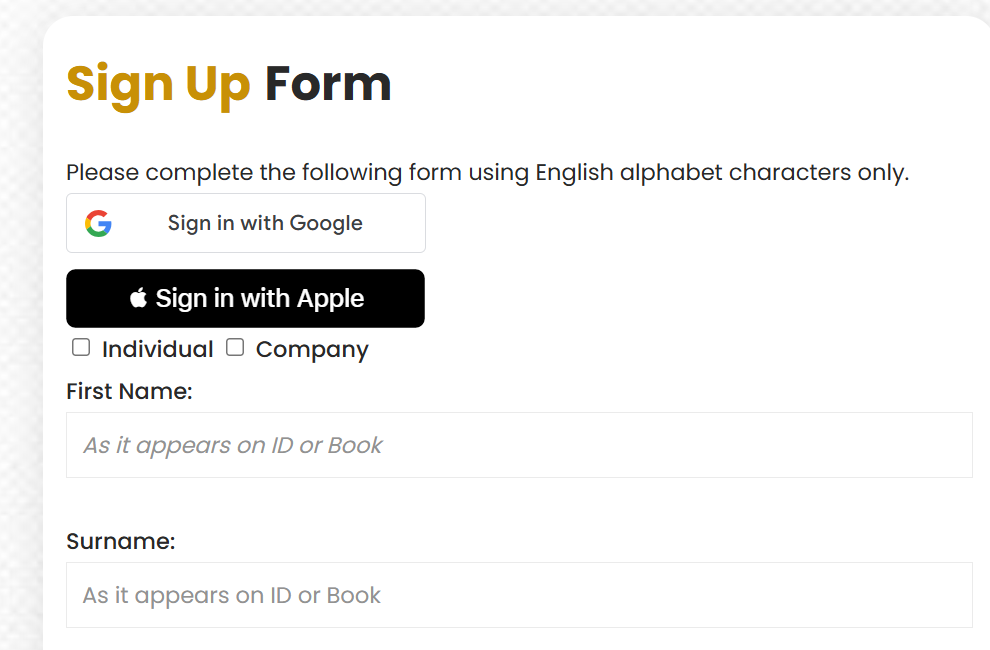Image resolution: width=990 pixels, height=650 pixels.
Task: Click the gold Sign Up heading text
Action: point(158,86)
